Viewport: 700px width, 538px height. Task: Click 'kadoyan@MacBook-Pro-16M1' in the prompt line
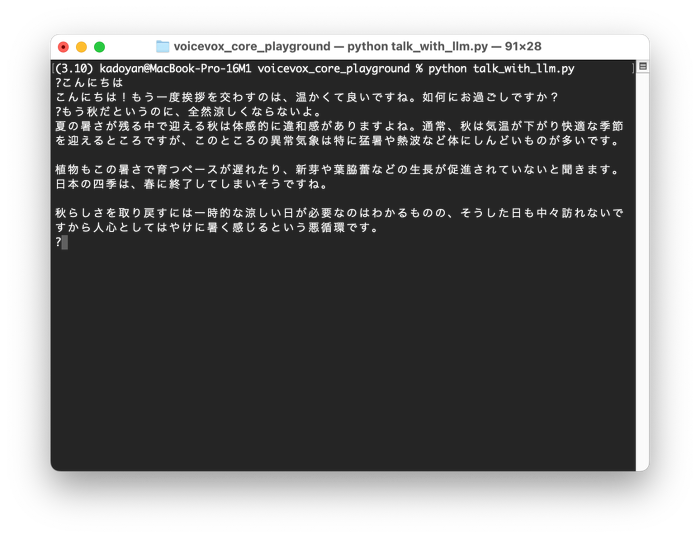point(176,68)
